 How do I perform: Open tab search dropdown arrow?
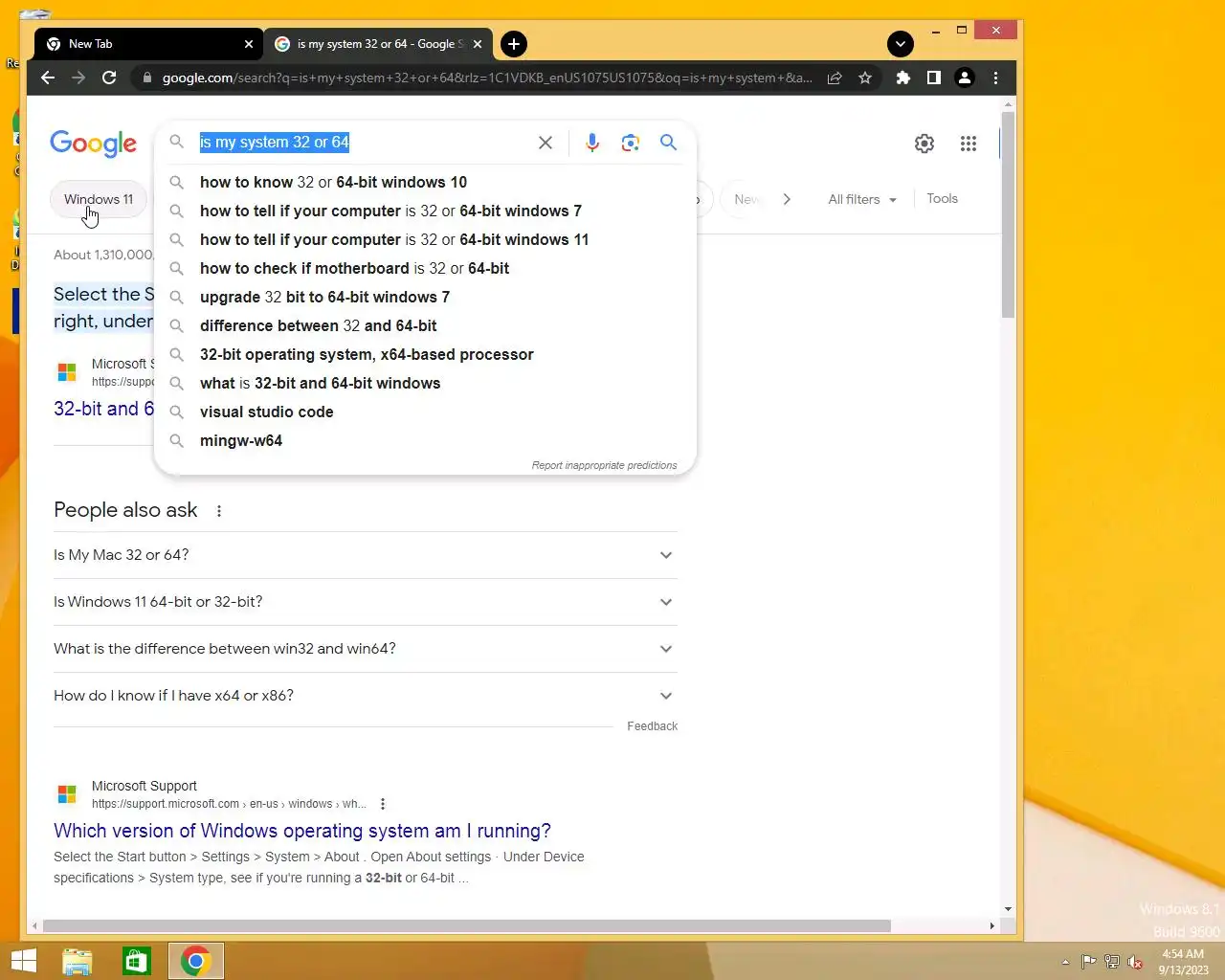click(901, 44)
